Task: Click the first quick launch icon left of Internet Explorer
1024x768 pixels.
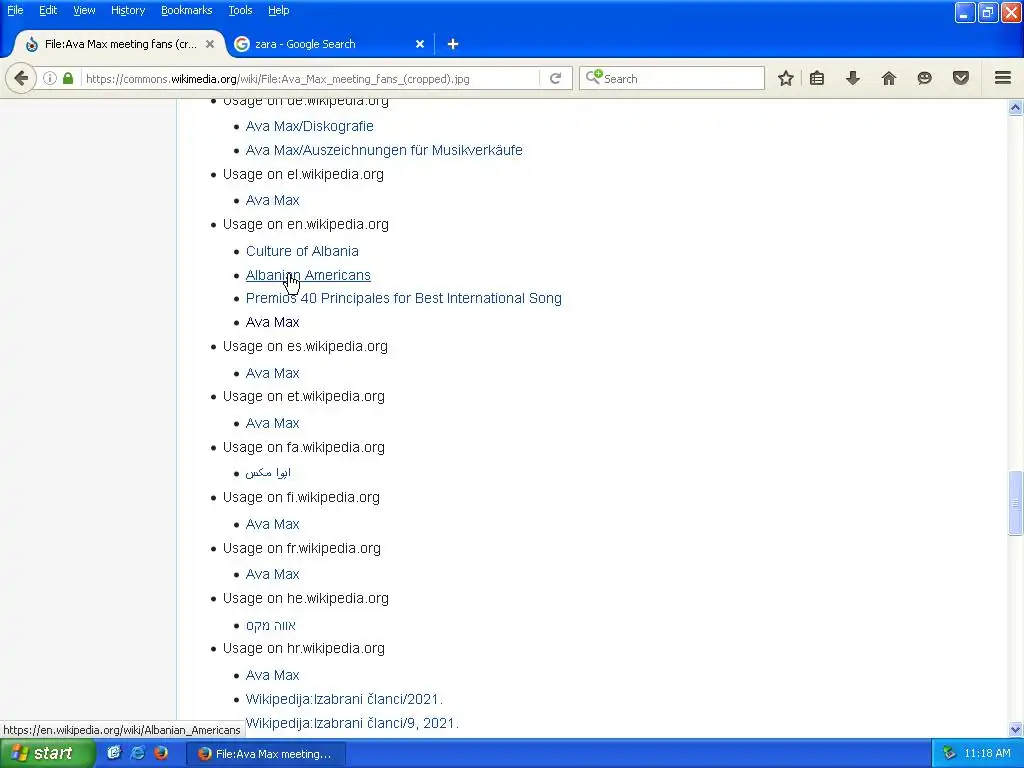Action: pos(114,753)
